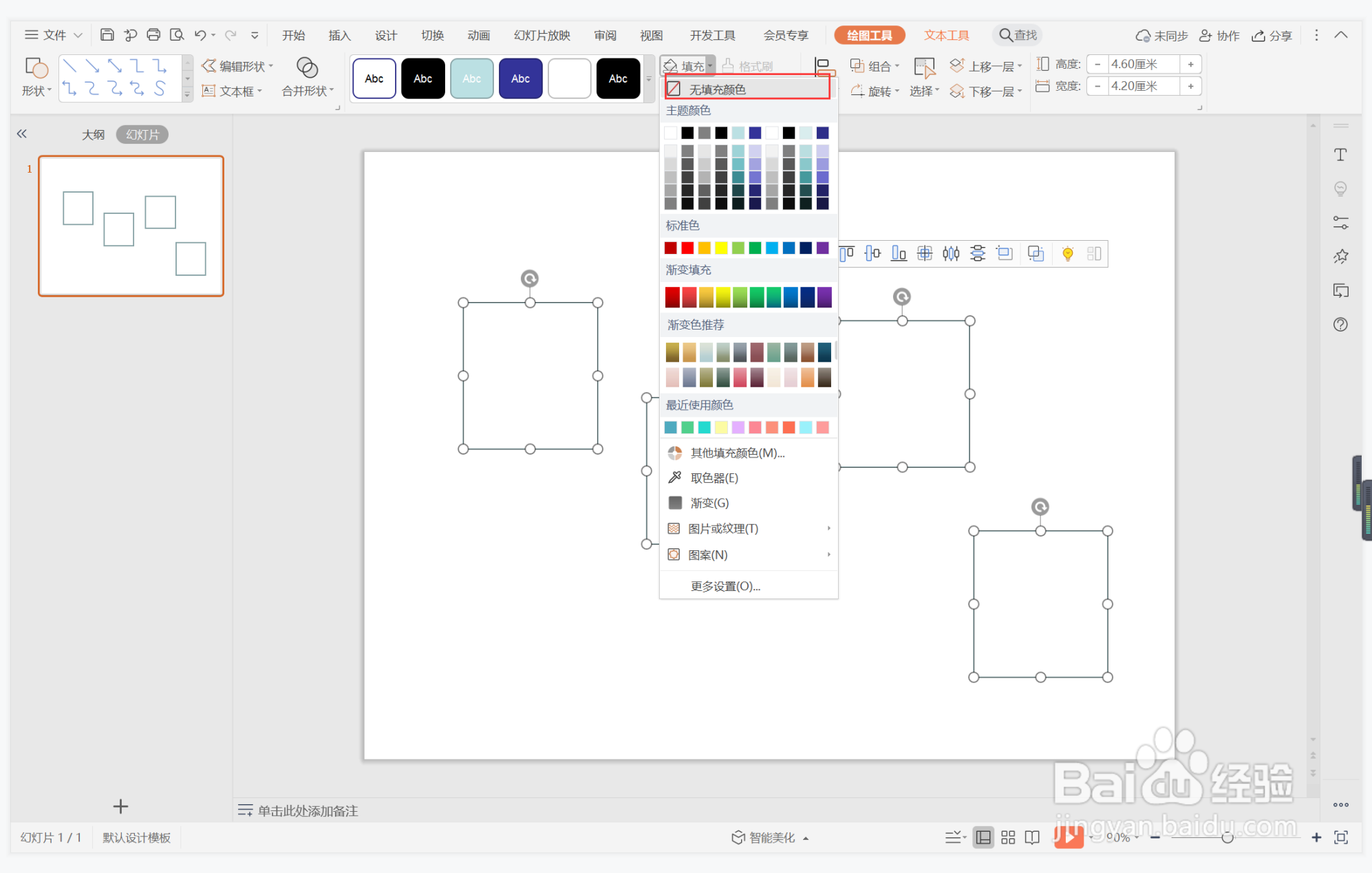Open the 插入 ribbon tab
The height and width of the screenshot is (873, 1372).
coord(339,35)
